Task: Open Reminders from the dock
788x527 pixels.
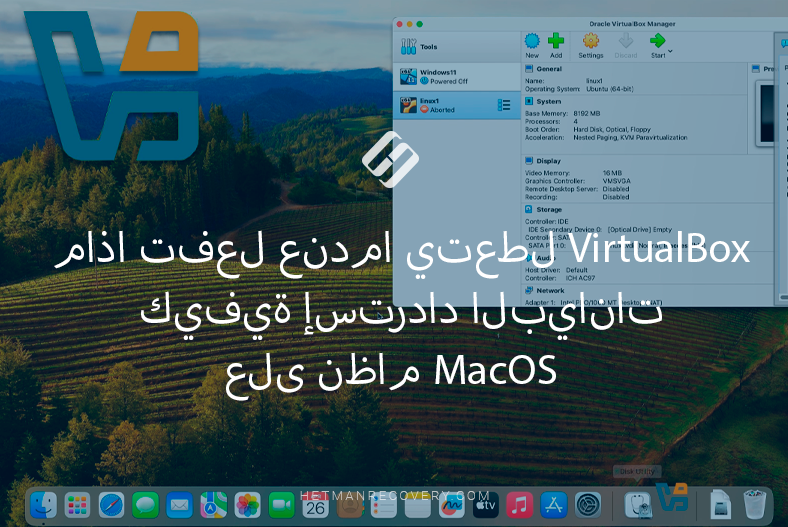Action: tap(384, 505)
